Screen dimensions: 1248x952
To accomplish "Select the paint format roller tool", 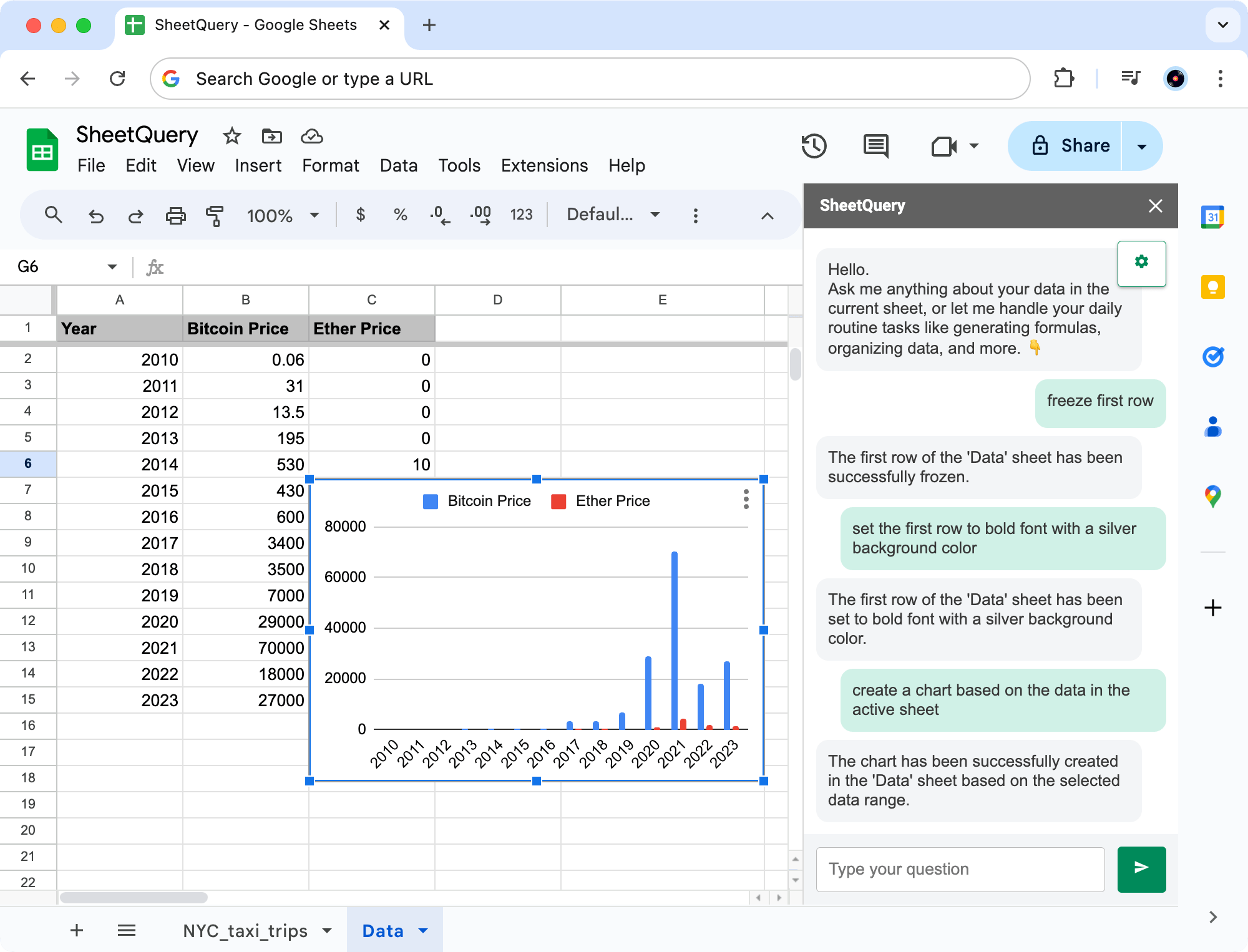I will tap(215, 216).
